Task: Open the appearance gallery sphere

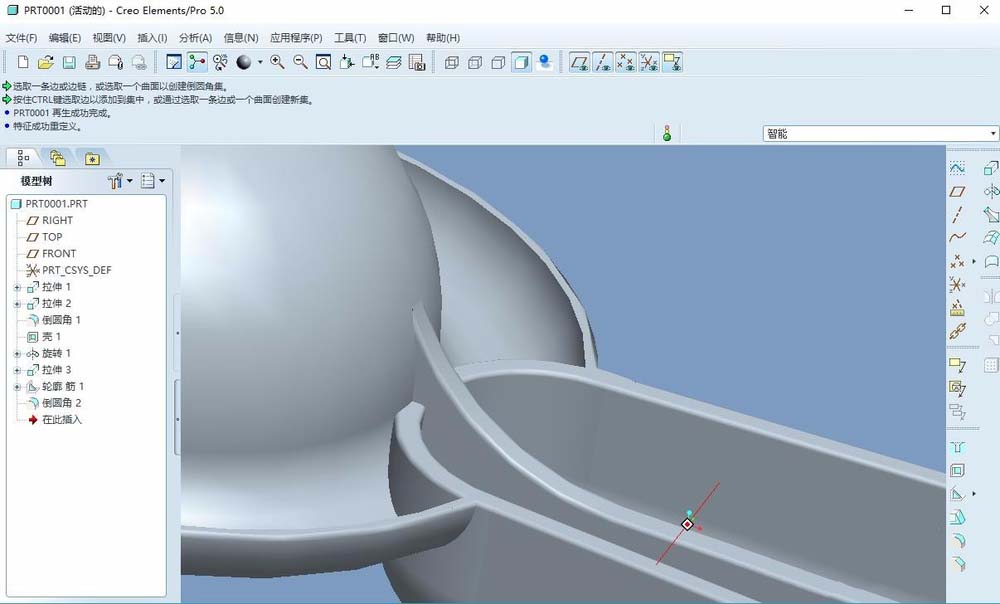Action: [244, 62]
